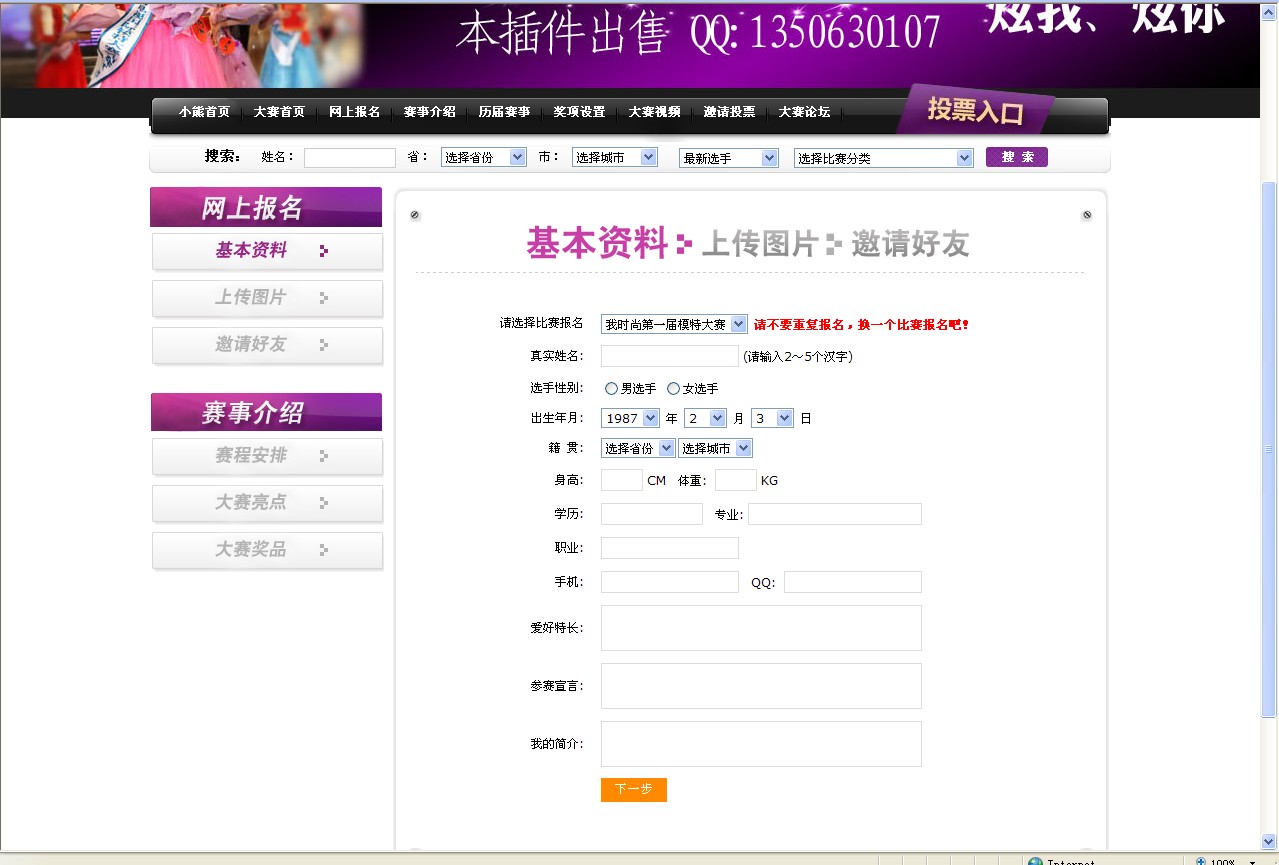Screen dimensions: 1279x865
Task: Select 邀请好友 in the sidebar
Action: (267, 345)
